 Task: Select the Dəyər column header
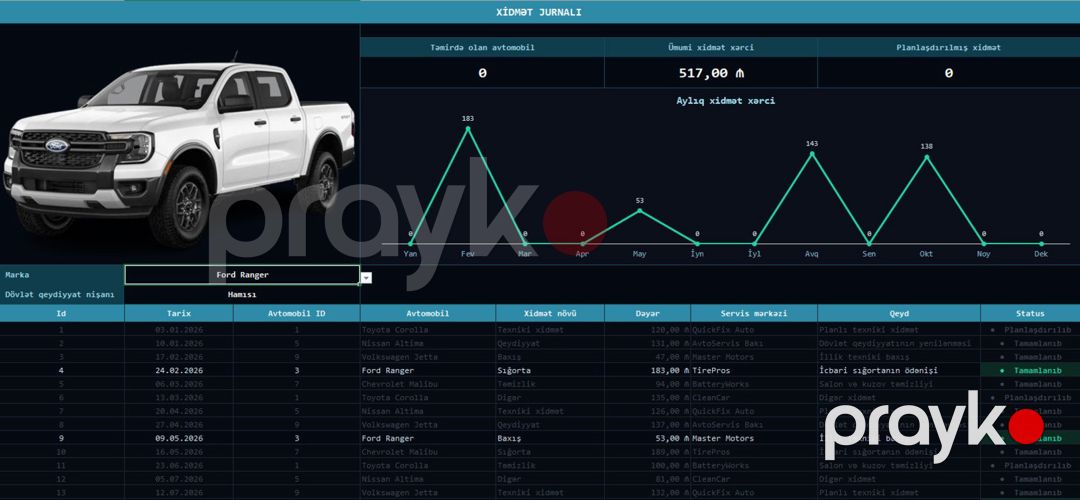647,313
